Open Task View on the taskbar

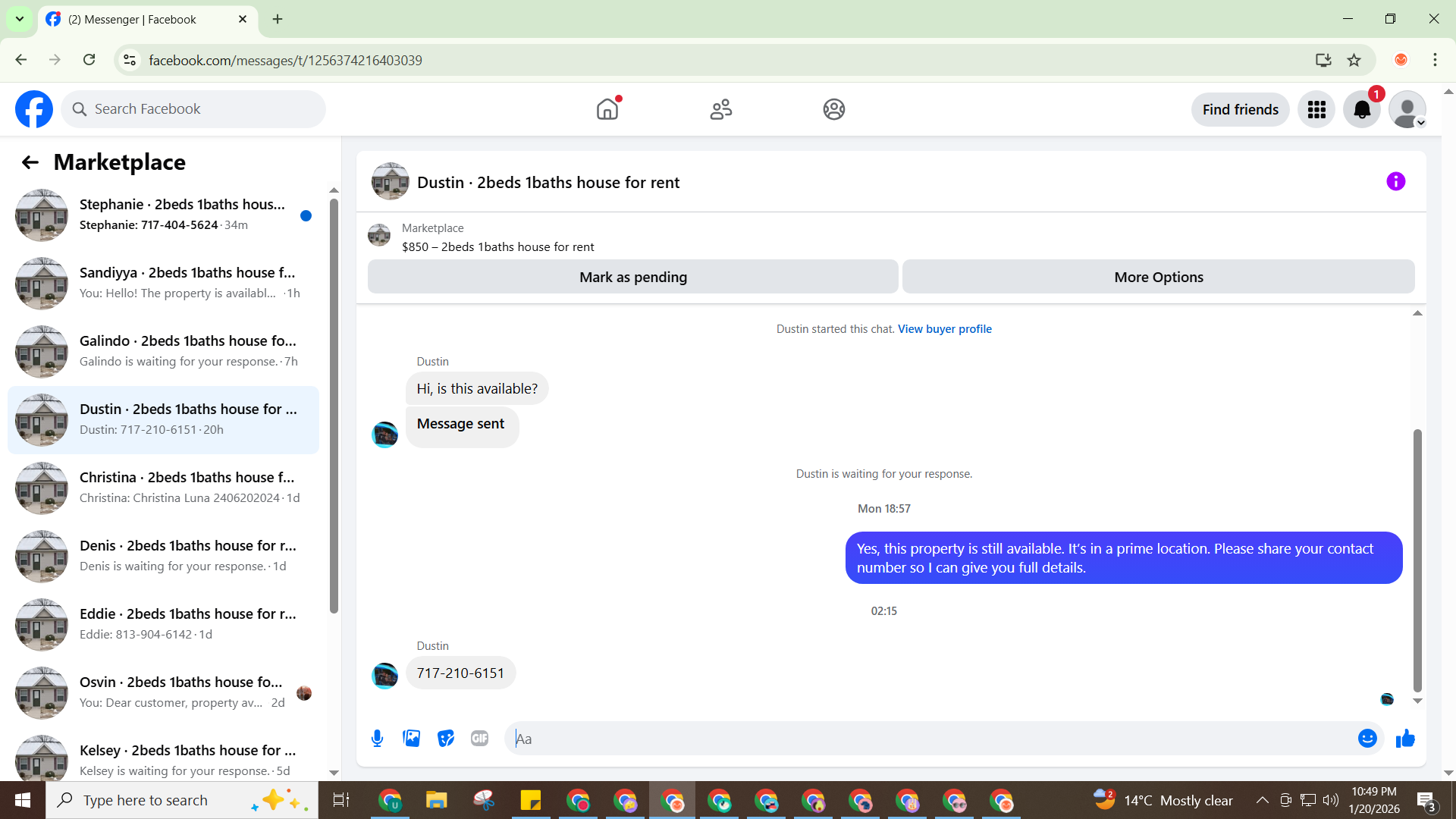tap(341, 800)
